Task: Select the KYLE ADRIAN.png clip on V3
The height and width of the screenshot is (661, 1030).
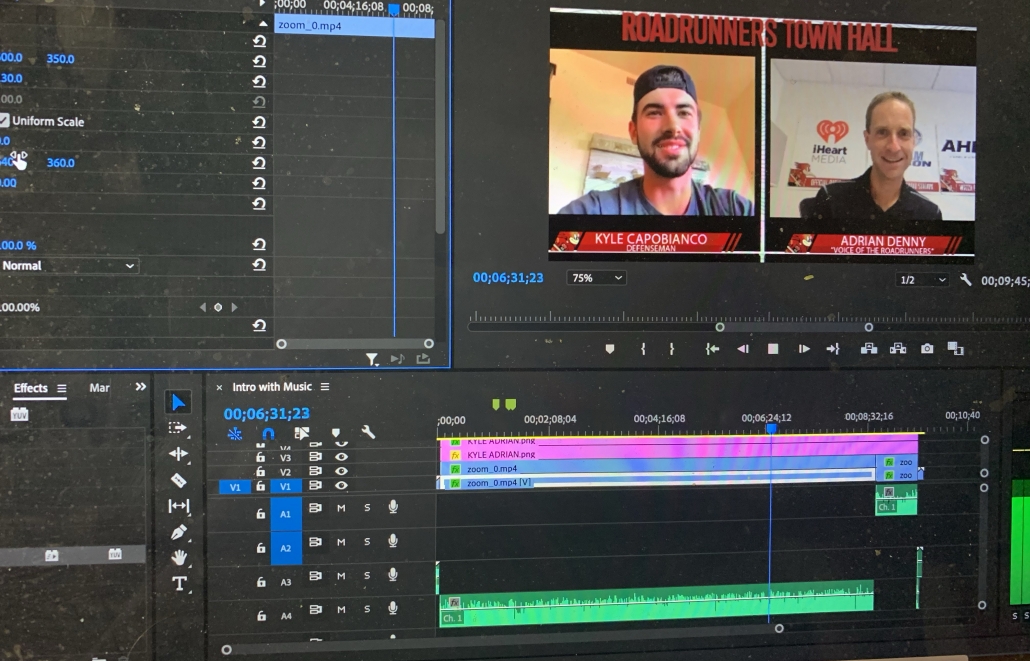Action: click(677, 454)
